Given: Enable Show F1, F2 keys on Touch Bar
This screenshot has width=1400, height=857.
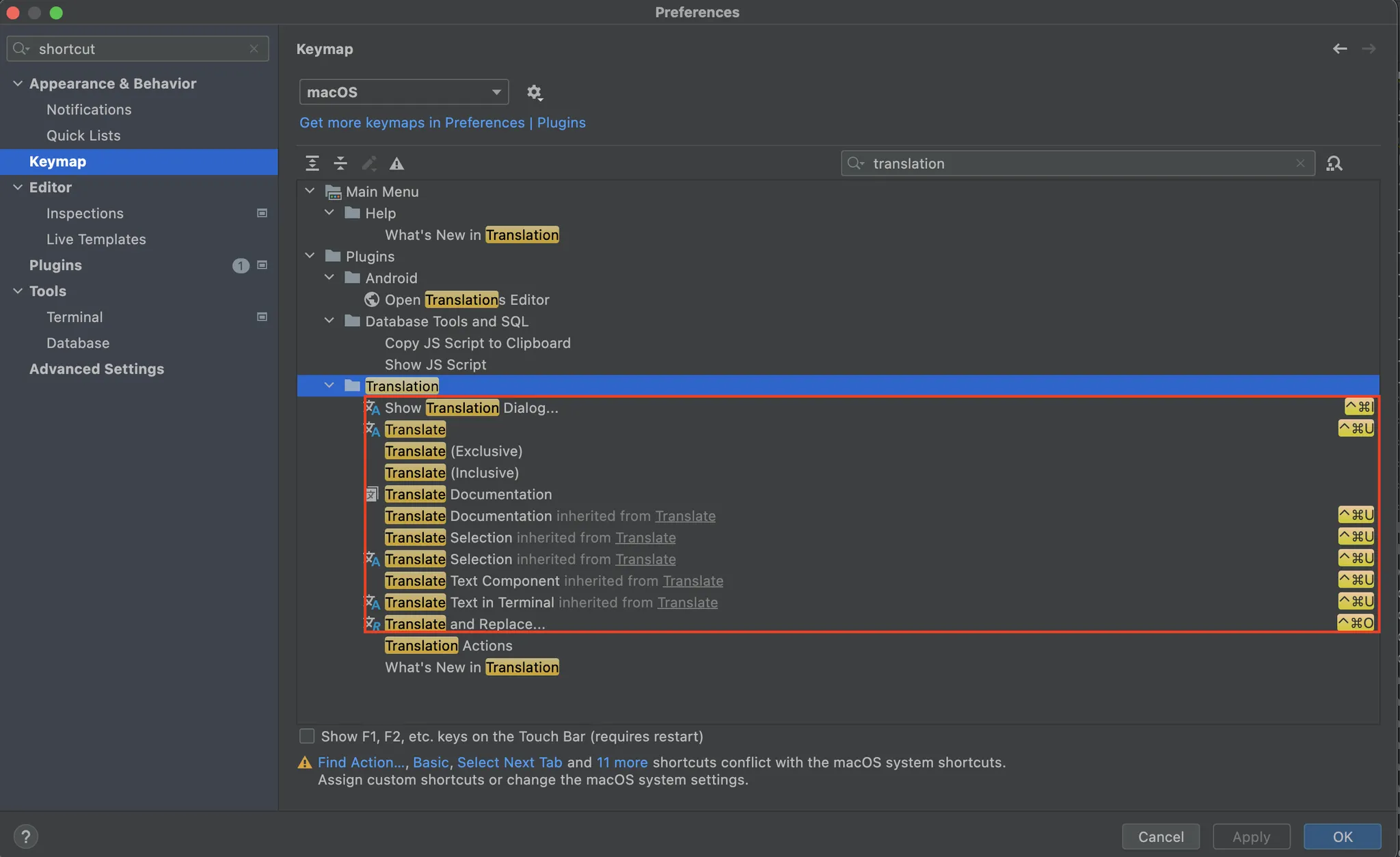Looking at the screenshot, I should coord(307,736).
